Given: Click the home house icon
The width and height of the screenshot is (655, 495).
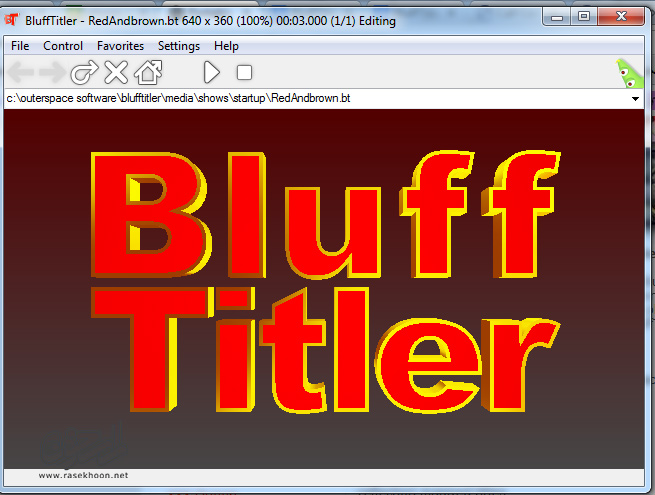Looking at the screenshot, I should click(x=148, y=72).
